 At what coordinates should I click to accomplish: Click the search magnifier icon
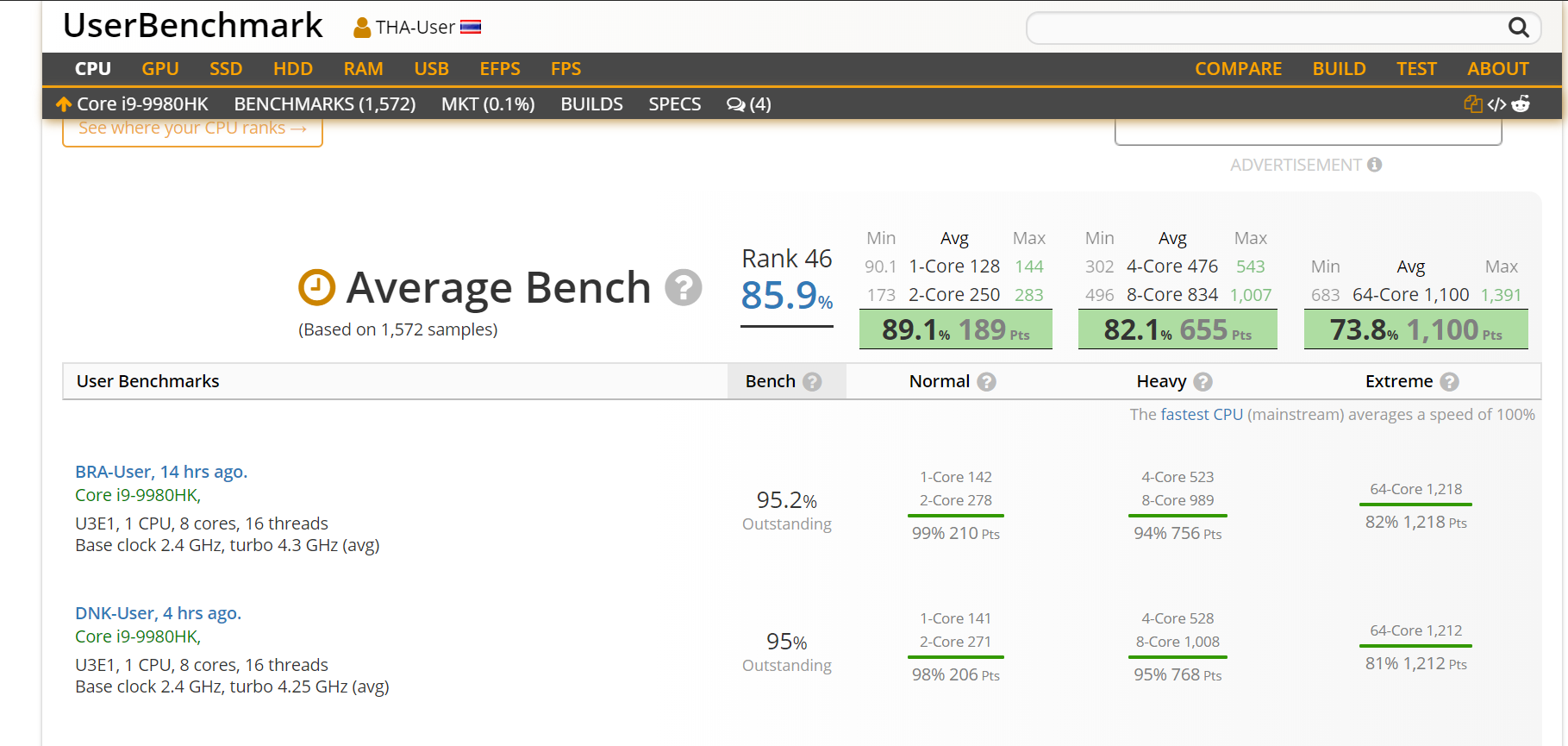(1518, 28)
